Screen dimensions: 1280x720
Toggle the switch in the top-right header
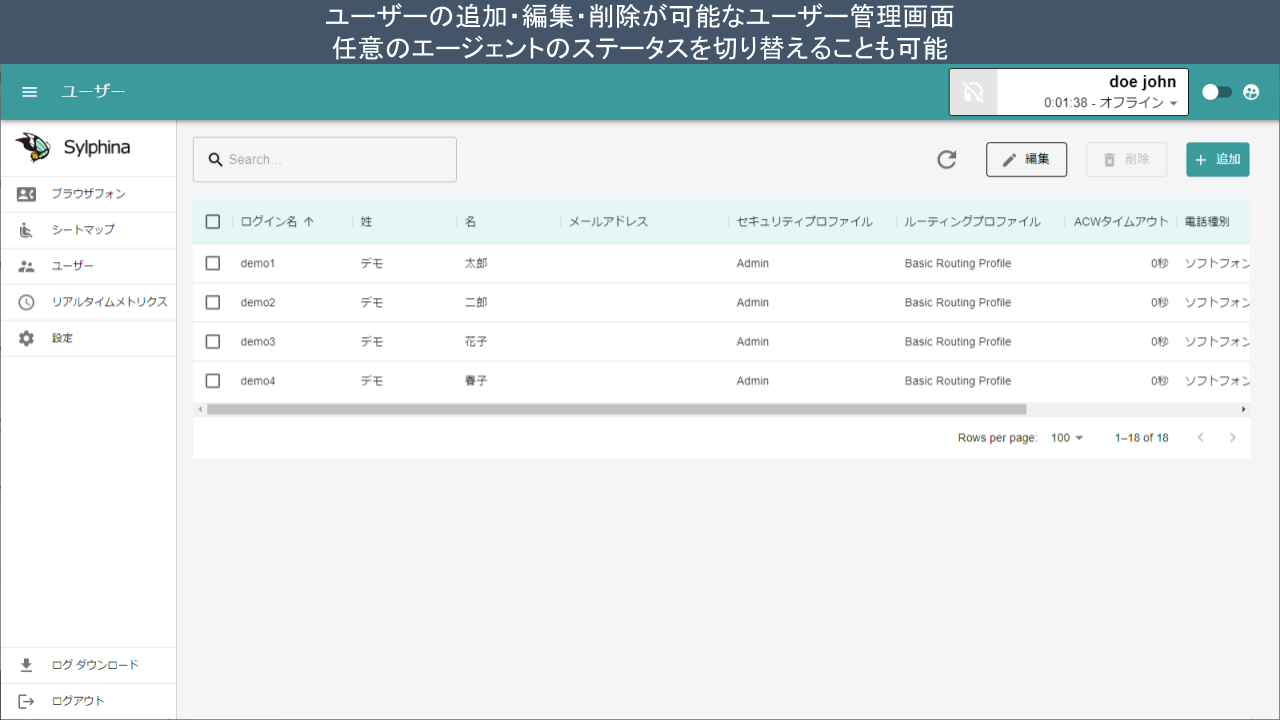pos(1216,92)
